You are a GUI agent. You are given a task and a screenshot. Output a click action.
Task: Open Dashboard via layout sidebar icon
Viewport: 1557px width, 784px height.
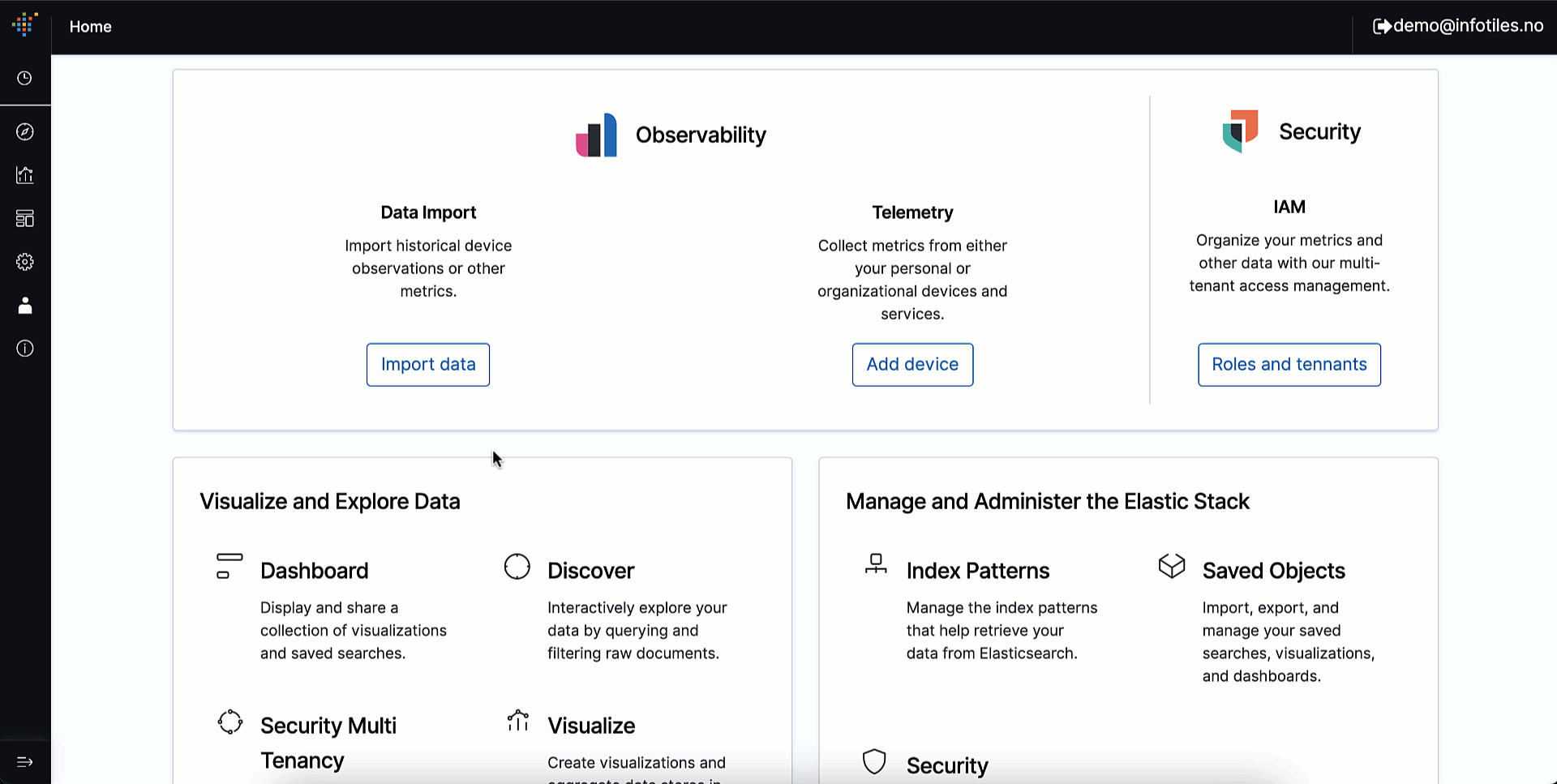25,218
